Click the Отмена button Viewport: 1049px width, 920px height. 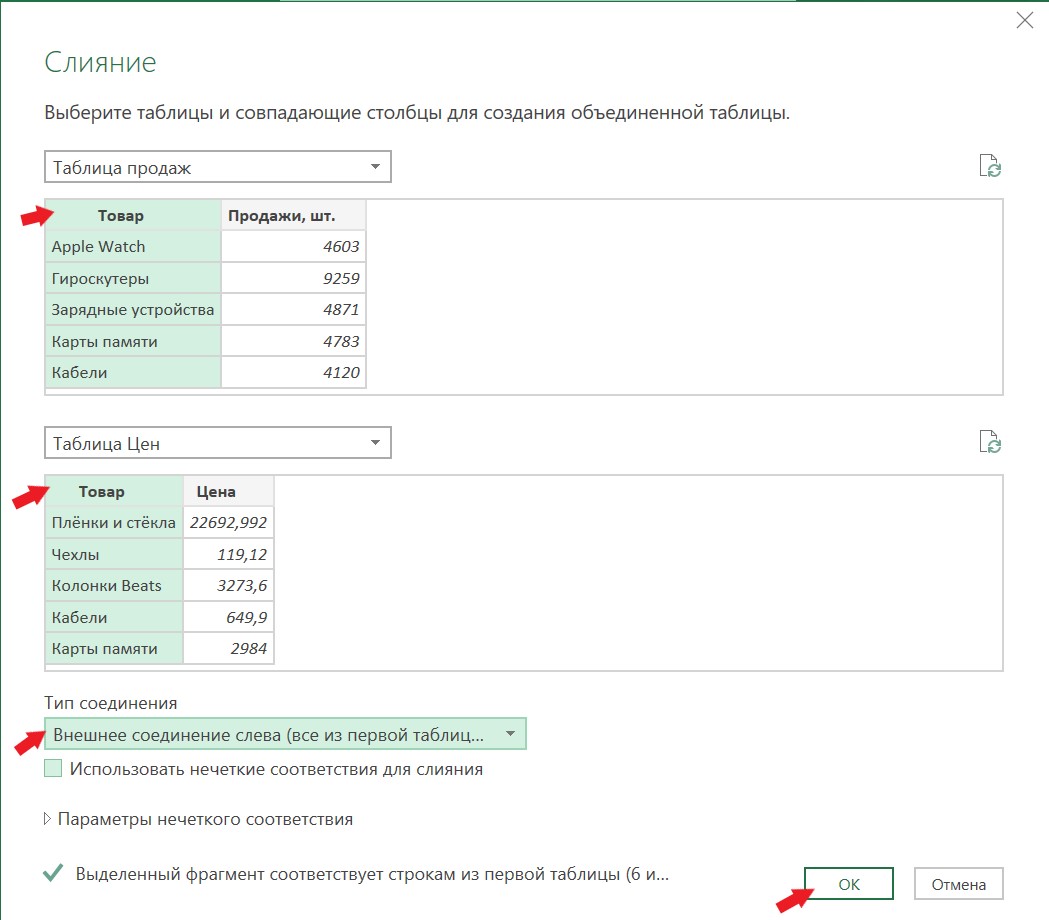pyautogui.click(x=958, y=883)
